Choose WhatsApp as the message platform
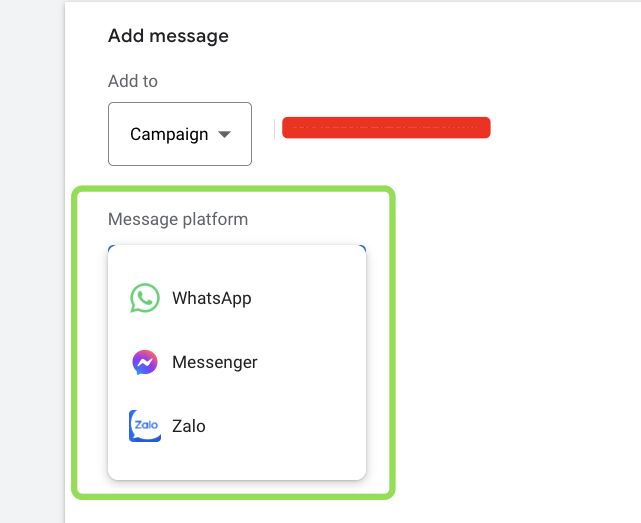The width and height of the screenshot is (641, 523). coord(211,298)
